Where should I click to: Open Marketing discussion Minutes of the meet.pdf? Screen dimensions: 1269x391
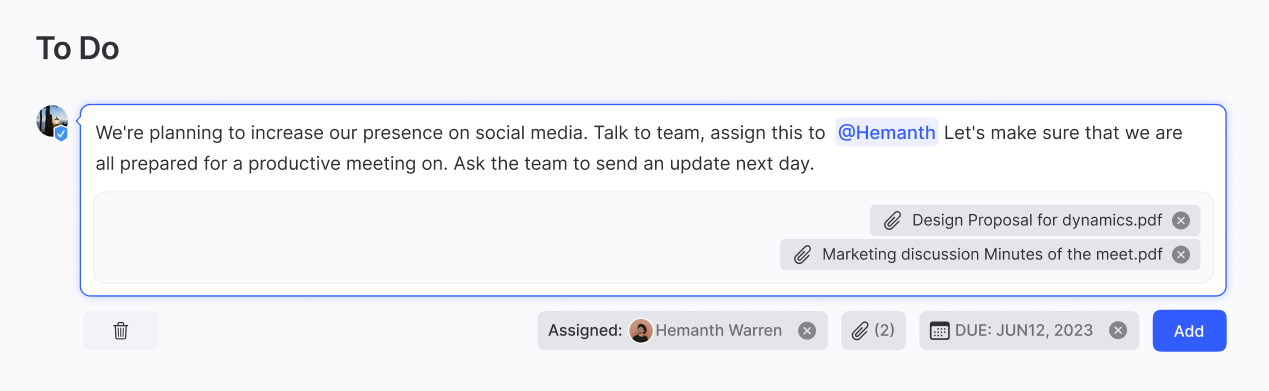tap(992, 254)
